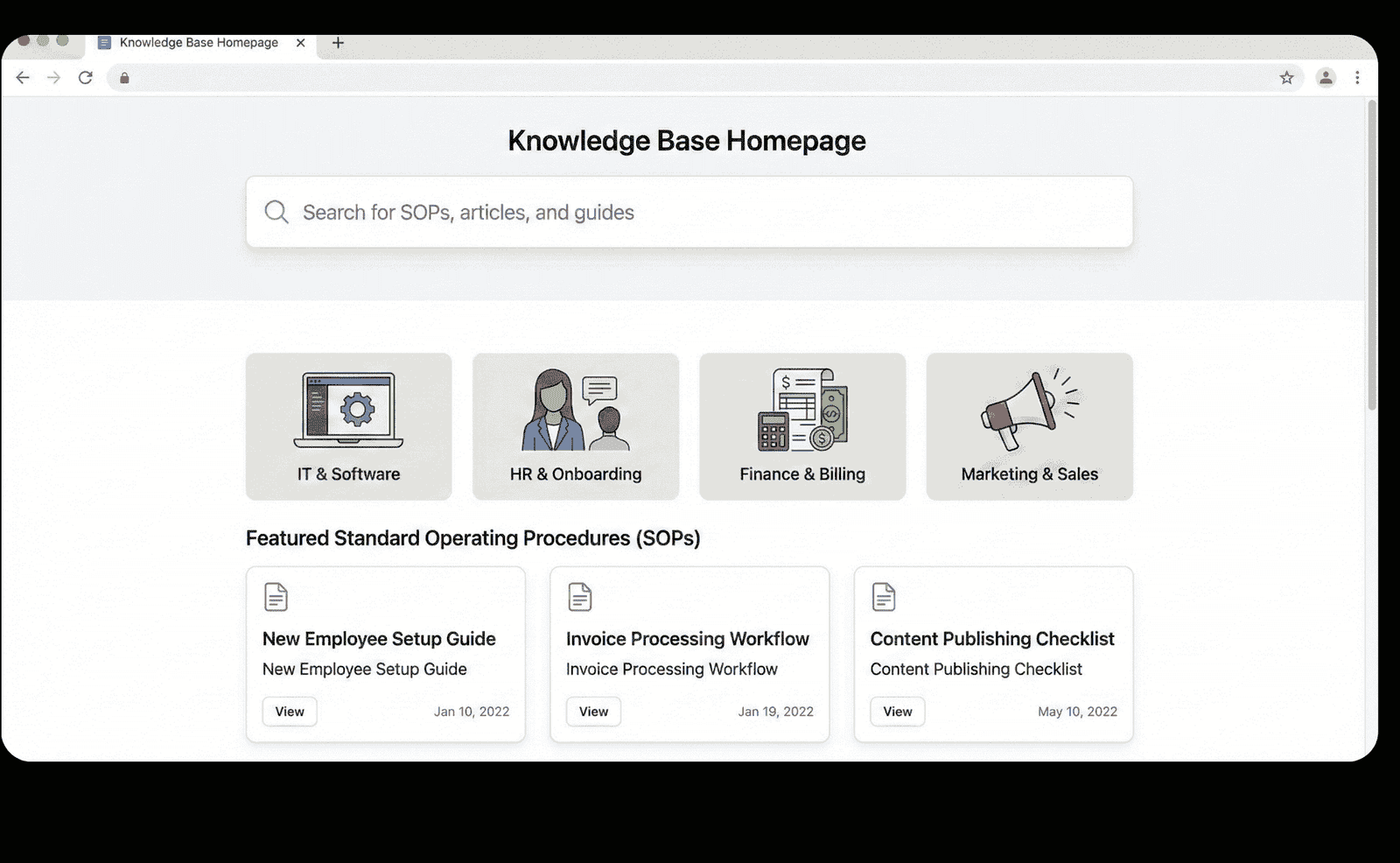The width and height of the screenshot is (1400, 863).
Task: Click the document icon on Content Publishing Checklist
Action: point(883,596)
